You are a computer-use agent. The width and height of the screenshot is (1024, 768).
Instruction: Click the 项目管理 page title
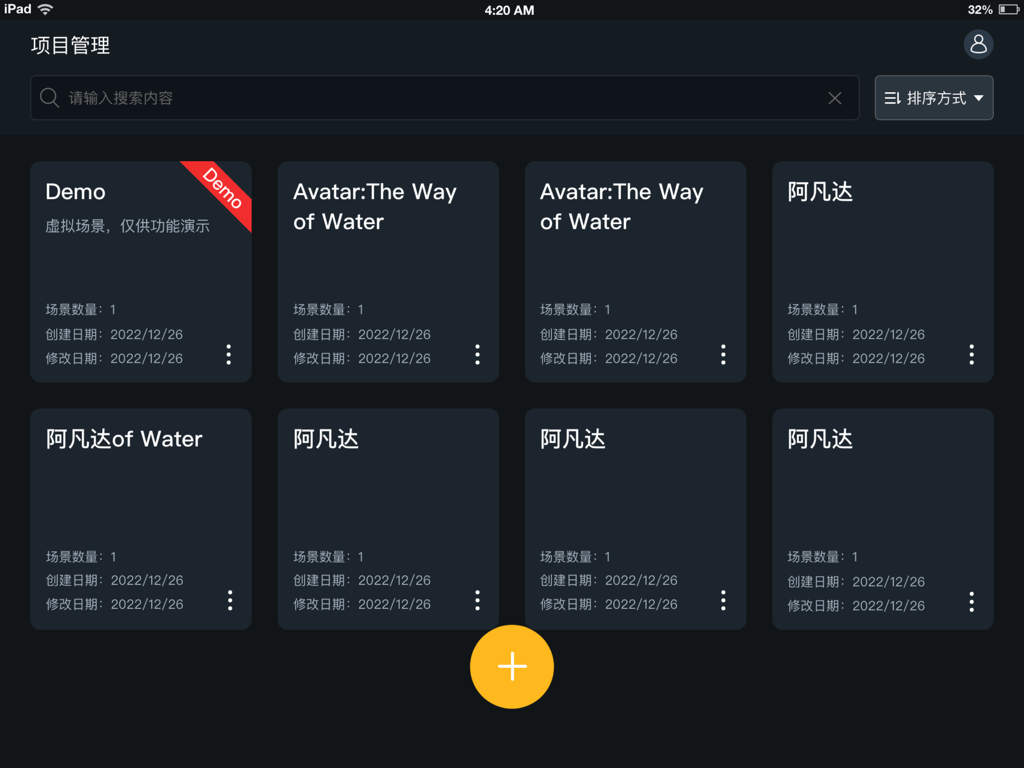pyautogui.click(x=70, y=45)
